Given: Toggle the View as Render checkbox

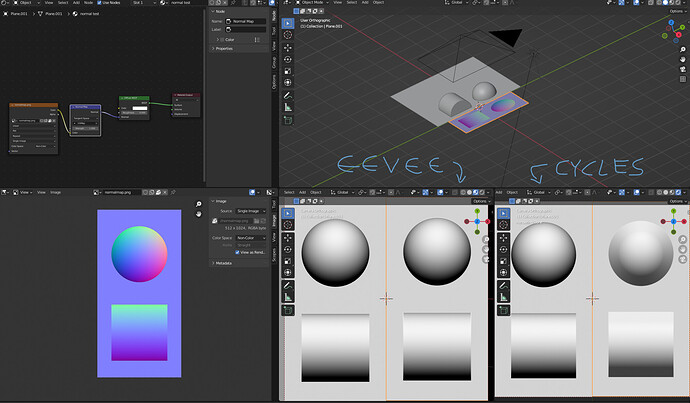Looking at the screenshot, I should click(237, 252).
